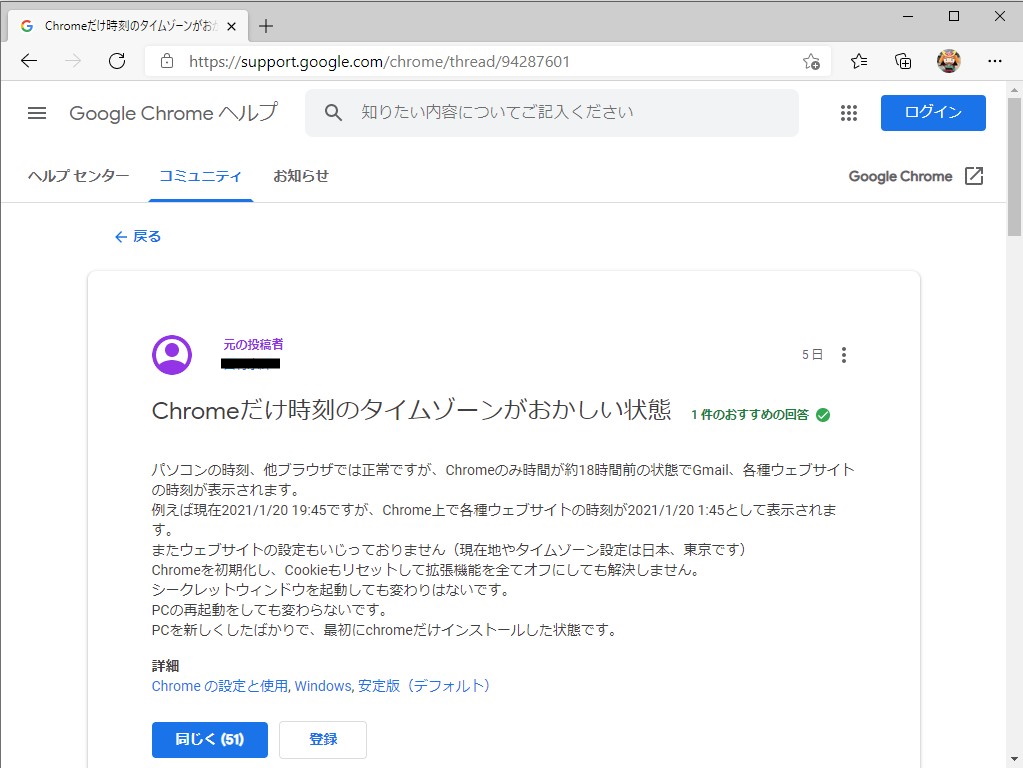Open the post's three-dot options menu

[844, 355]
